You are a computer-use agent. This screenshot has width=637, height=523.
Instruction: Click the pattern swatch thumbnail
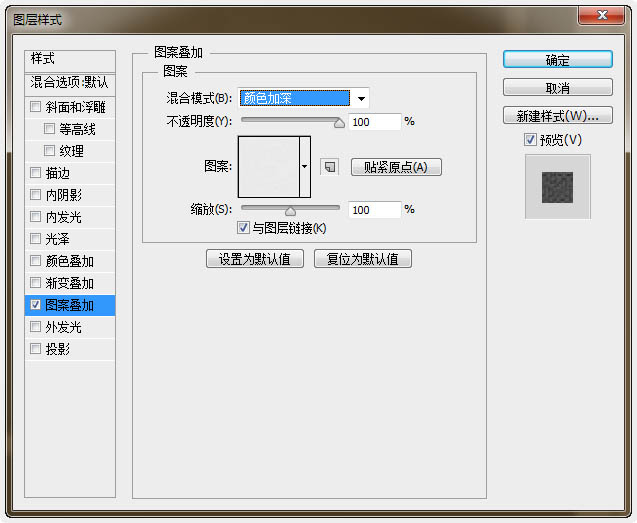pos(269,167)
